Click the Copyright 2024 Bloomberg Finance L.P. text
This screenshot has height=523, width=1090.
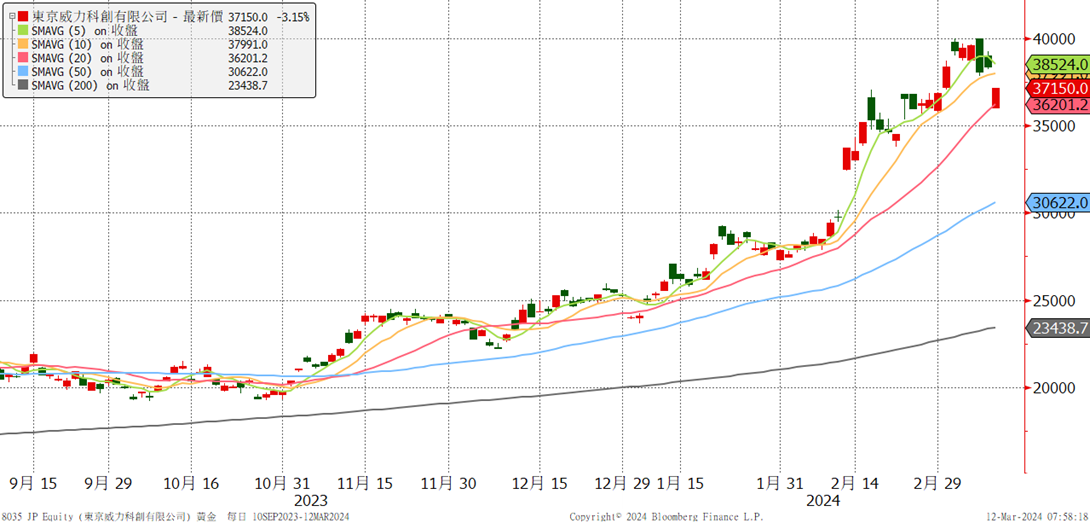666,517
